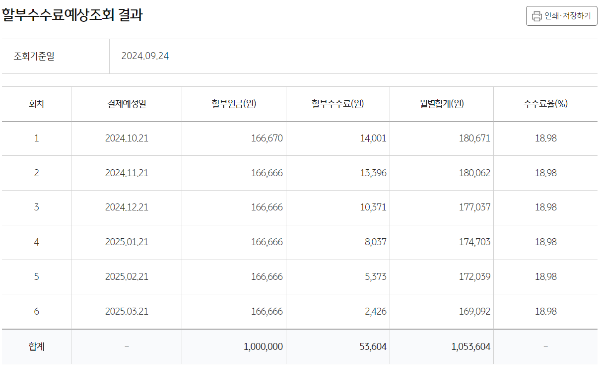Select fee amount 13,396

click(373, 173)
